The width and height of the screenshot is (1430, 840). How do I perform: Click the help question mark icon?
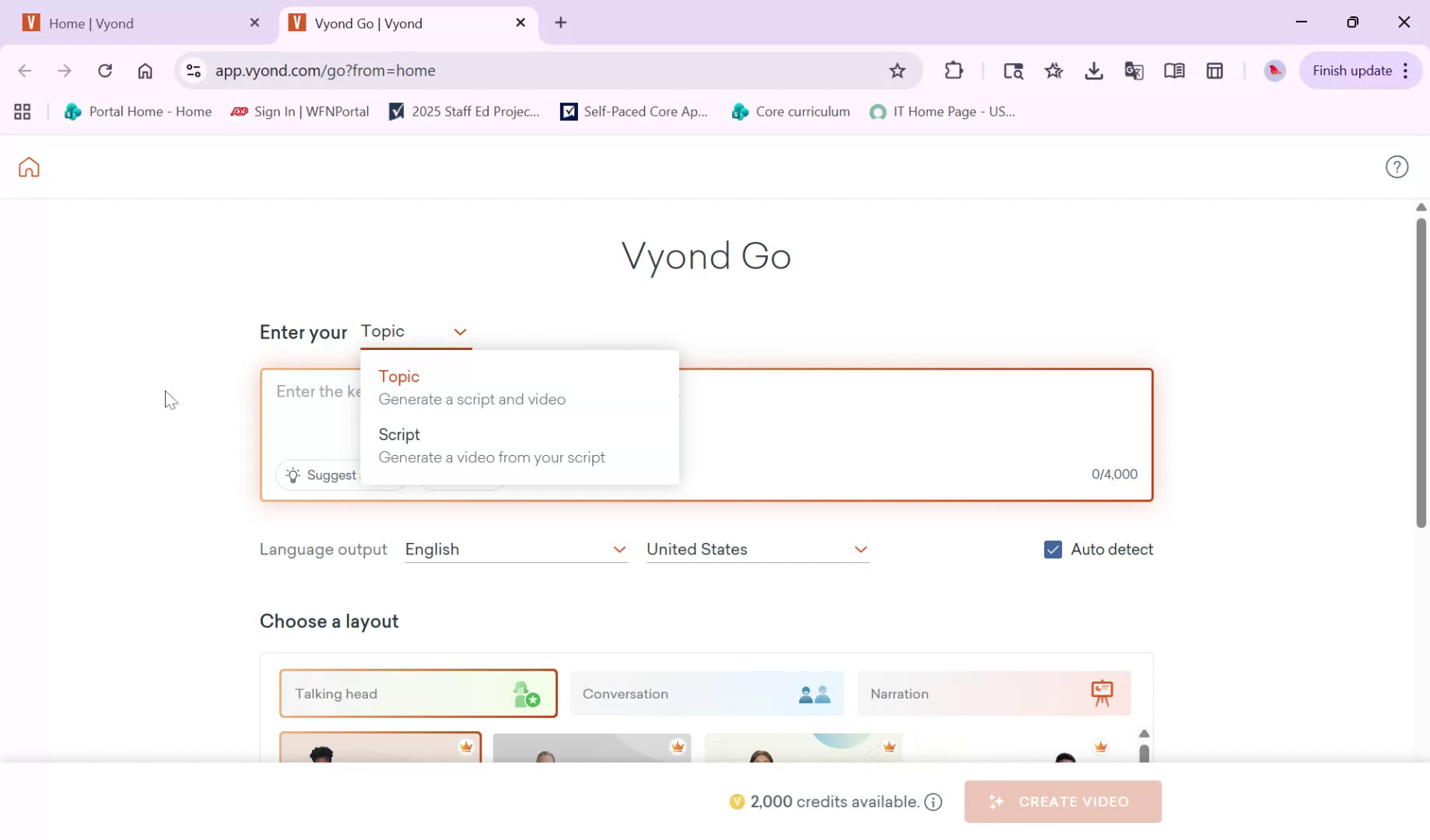(1397, 166)
